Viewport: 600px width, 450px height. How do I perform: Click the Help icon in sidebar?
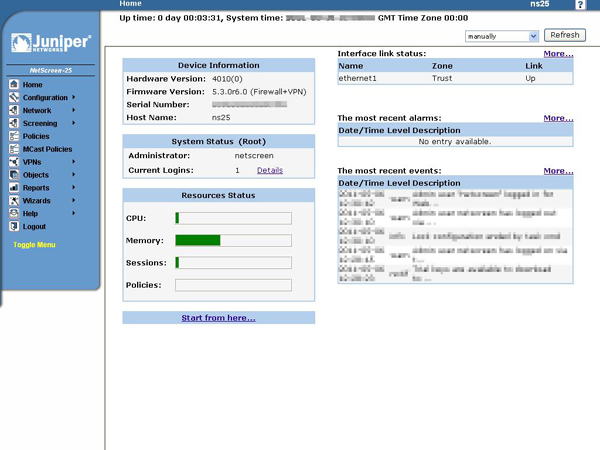point(14,213)
